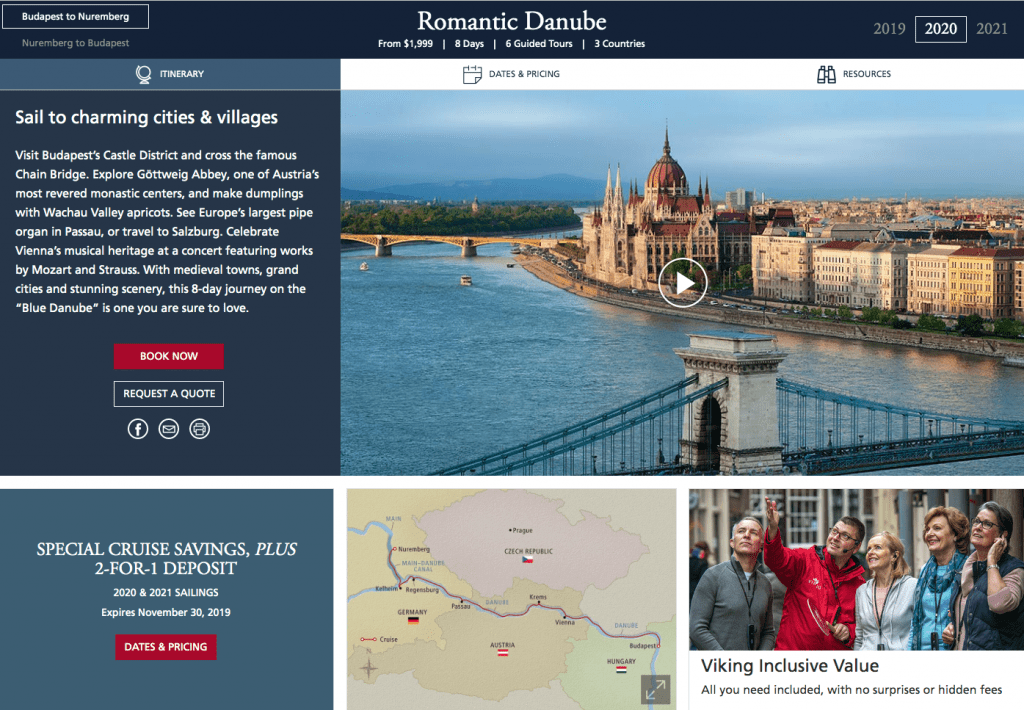Play the Budapest video
The image size is (1024, 710).
(x=682, y=283)
